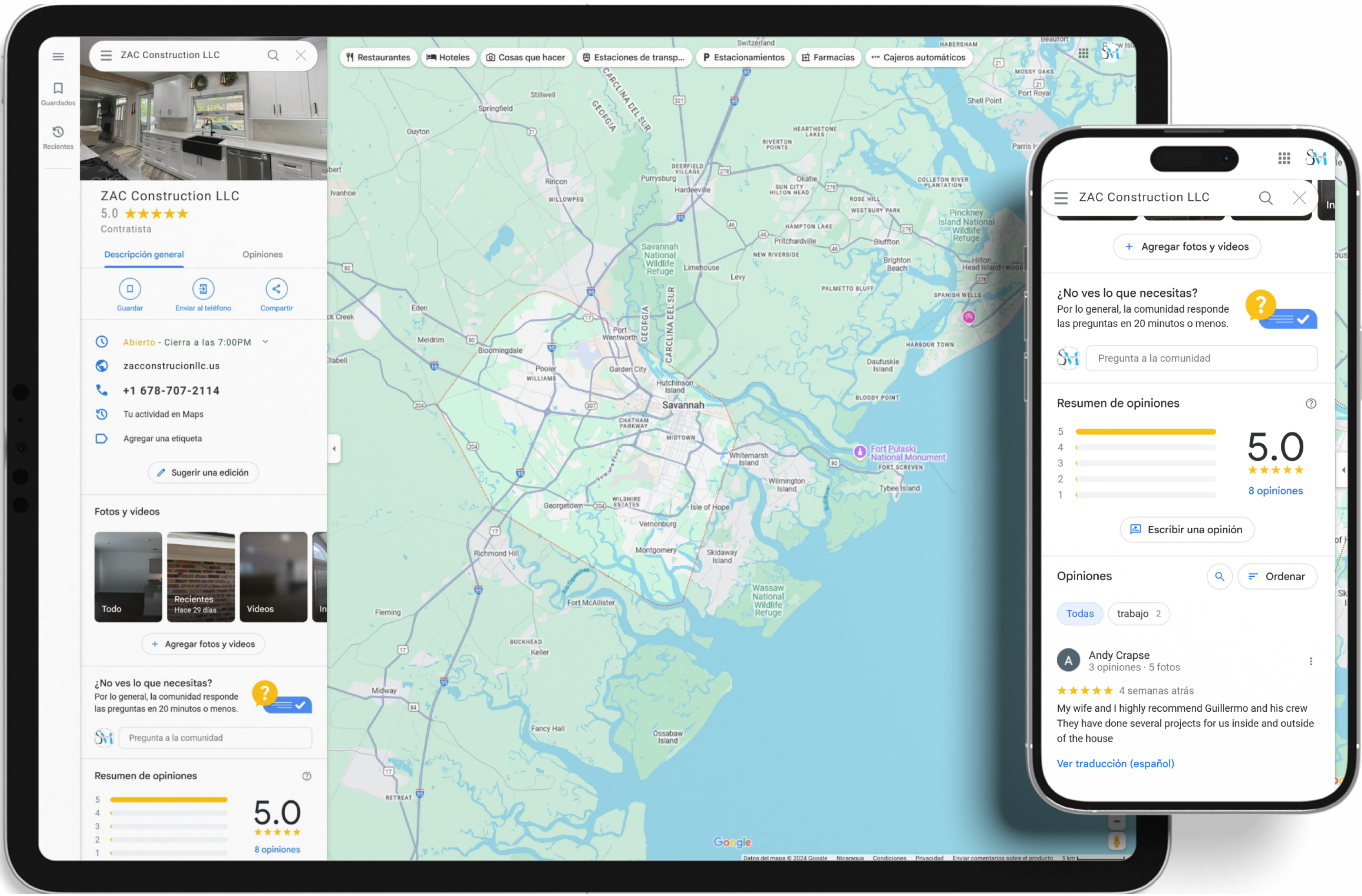Select the Estacionamientos filter chip
Screen dimensions: 1362x896
pos(745,58)
